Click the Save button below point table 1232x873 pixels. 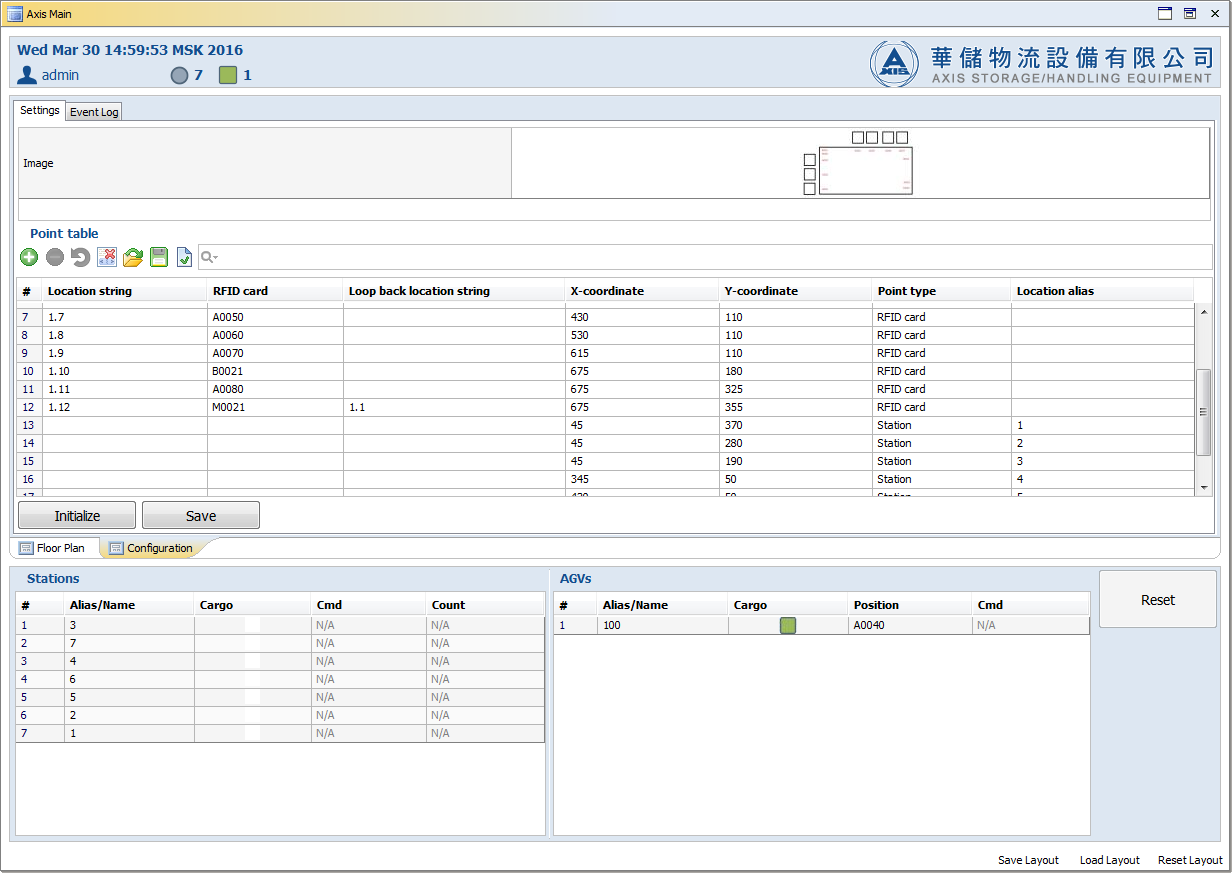click(x=201, y=515)
